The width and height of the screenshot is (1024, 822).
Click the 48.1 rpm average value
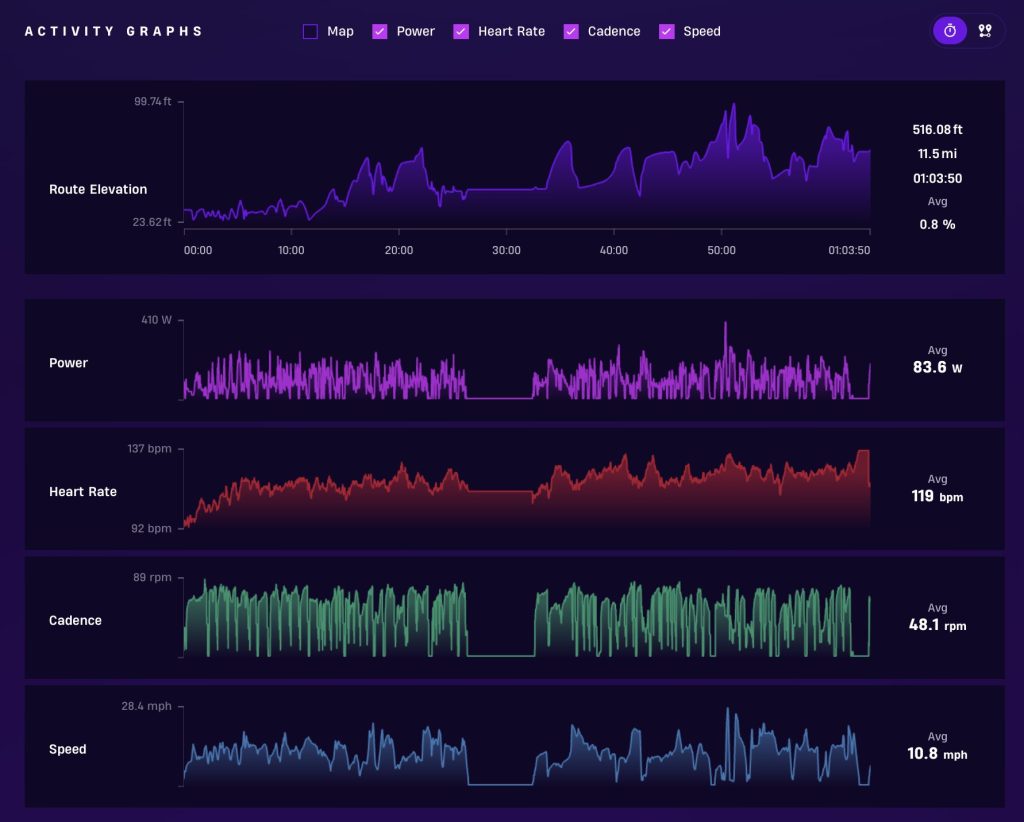[937, 625]
